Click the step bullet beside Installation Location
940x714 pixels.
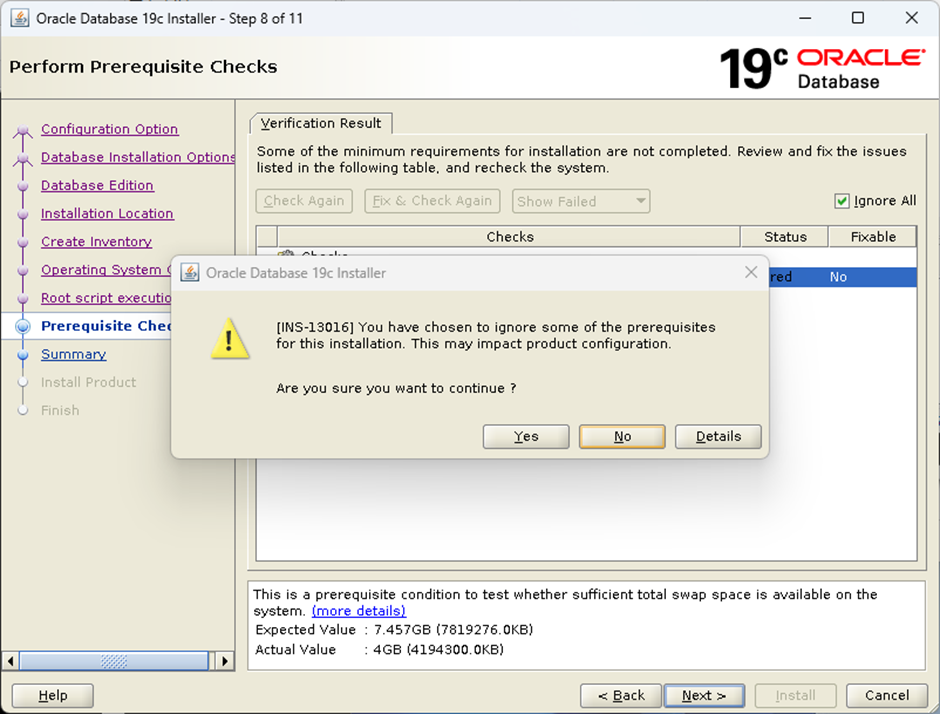tap(23, 214)
